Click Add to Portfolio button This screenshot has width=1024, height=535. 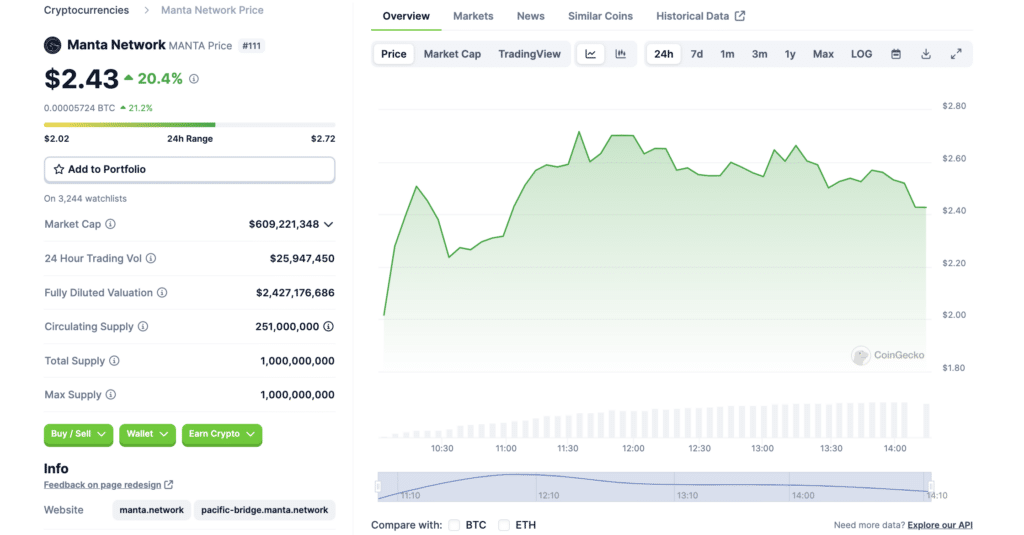(x=189, y=169)
